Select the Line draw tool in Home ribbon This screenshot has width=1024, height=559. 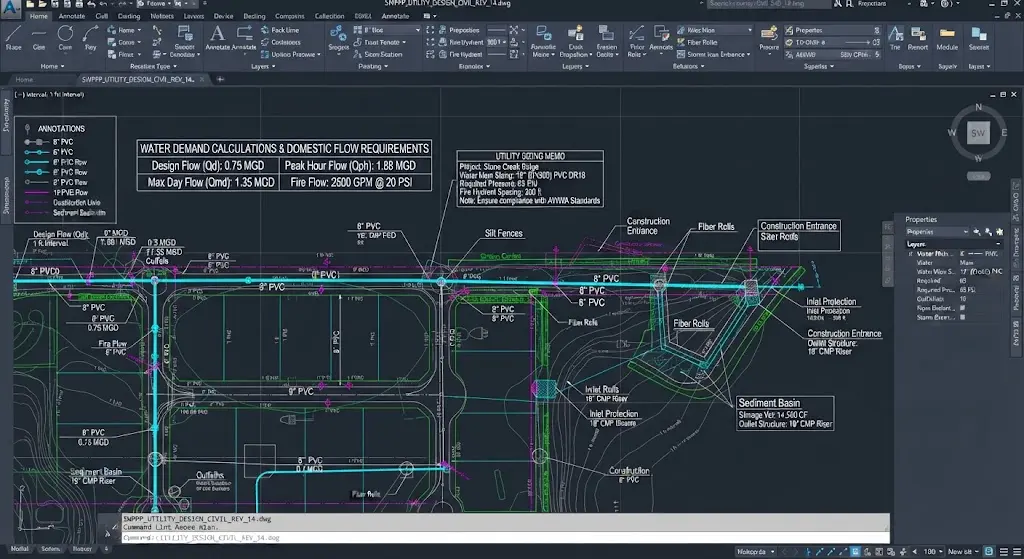point(13,38)
